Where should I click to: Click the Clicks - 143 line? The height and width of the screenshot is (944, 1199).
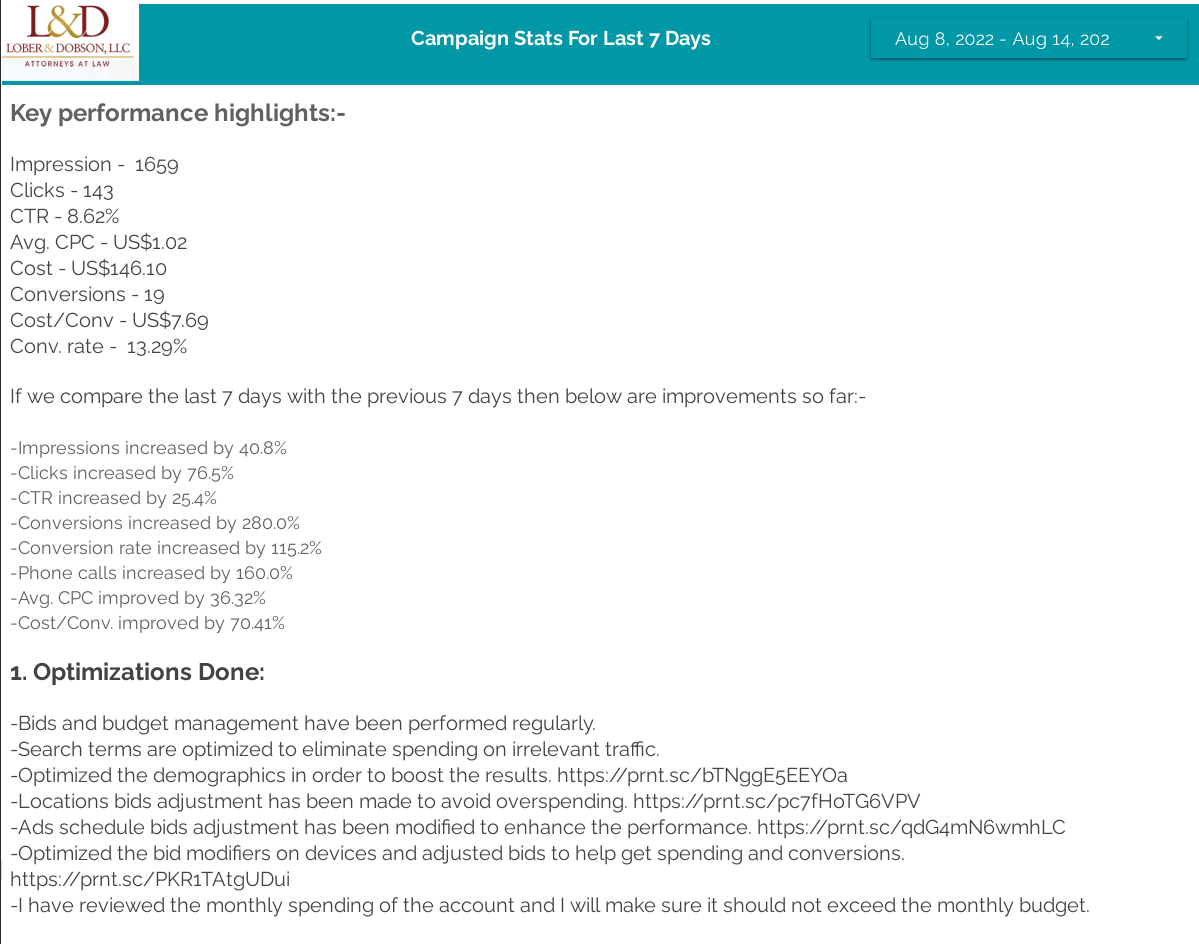(61, 190)
